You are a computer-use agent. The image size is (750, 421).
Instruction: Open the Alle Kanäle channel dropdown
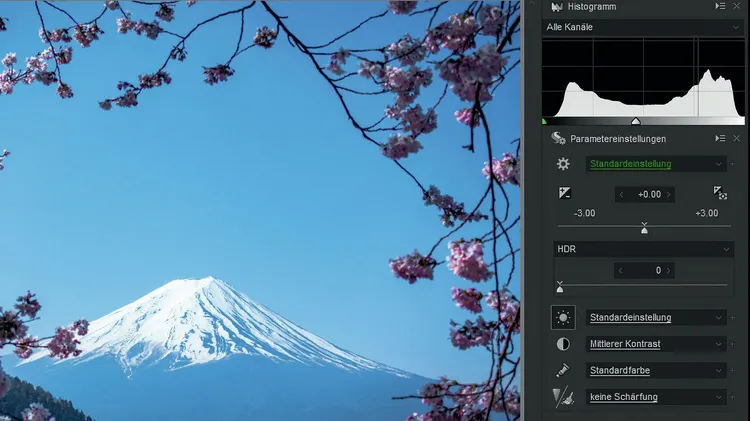(x=643, y=27)
